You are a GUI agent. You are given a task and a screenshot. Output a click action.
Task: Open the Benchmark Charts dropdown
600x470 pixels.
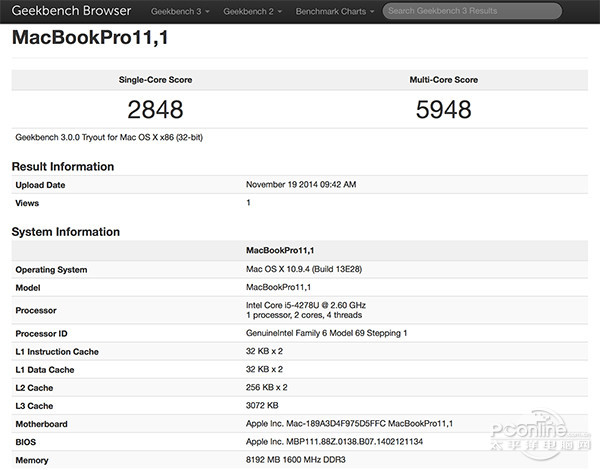point(335,11)
